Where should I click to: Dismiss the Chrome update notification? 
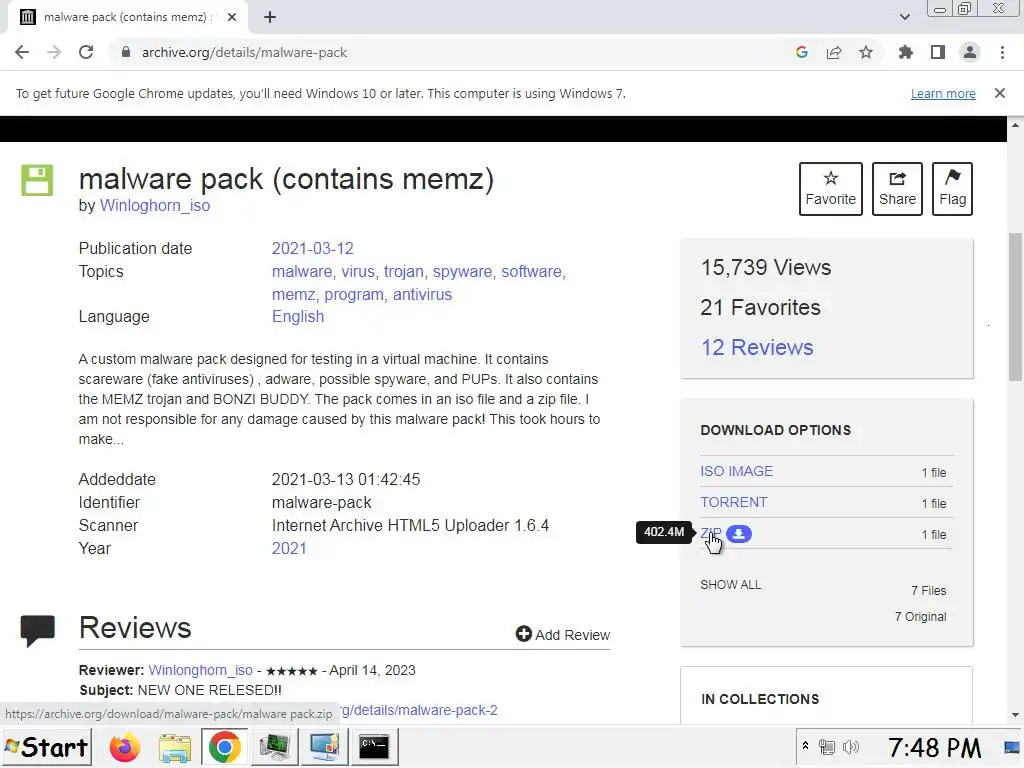999,93
